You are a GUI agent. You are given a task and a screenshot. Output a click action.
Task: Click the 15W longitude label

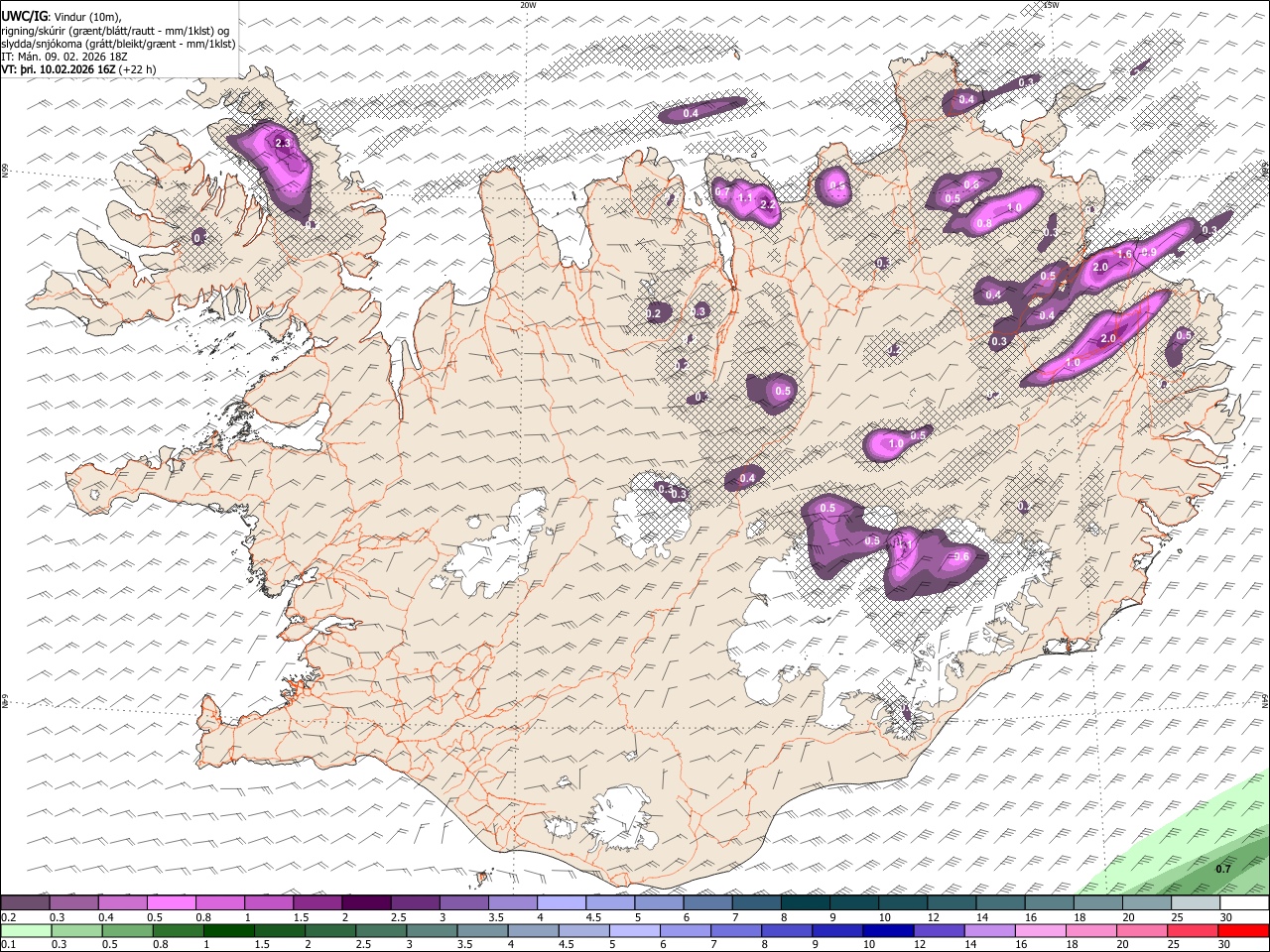(x=1051, y=5)
